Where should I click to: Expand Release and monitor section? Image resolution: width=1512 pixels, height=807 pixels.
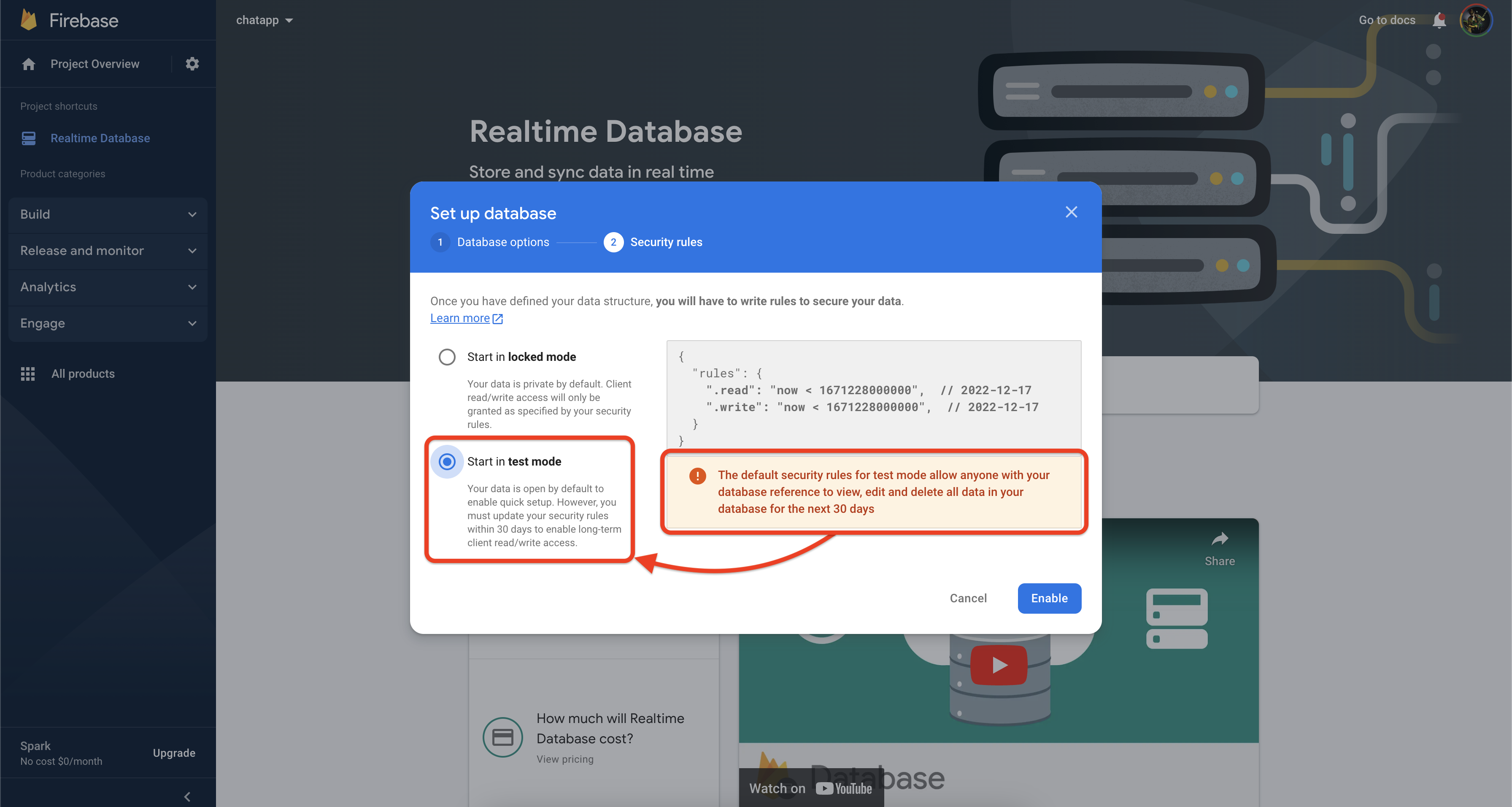[x=108, y=251]
